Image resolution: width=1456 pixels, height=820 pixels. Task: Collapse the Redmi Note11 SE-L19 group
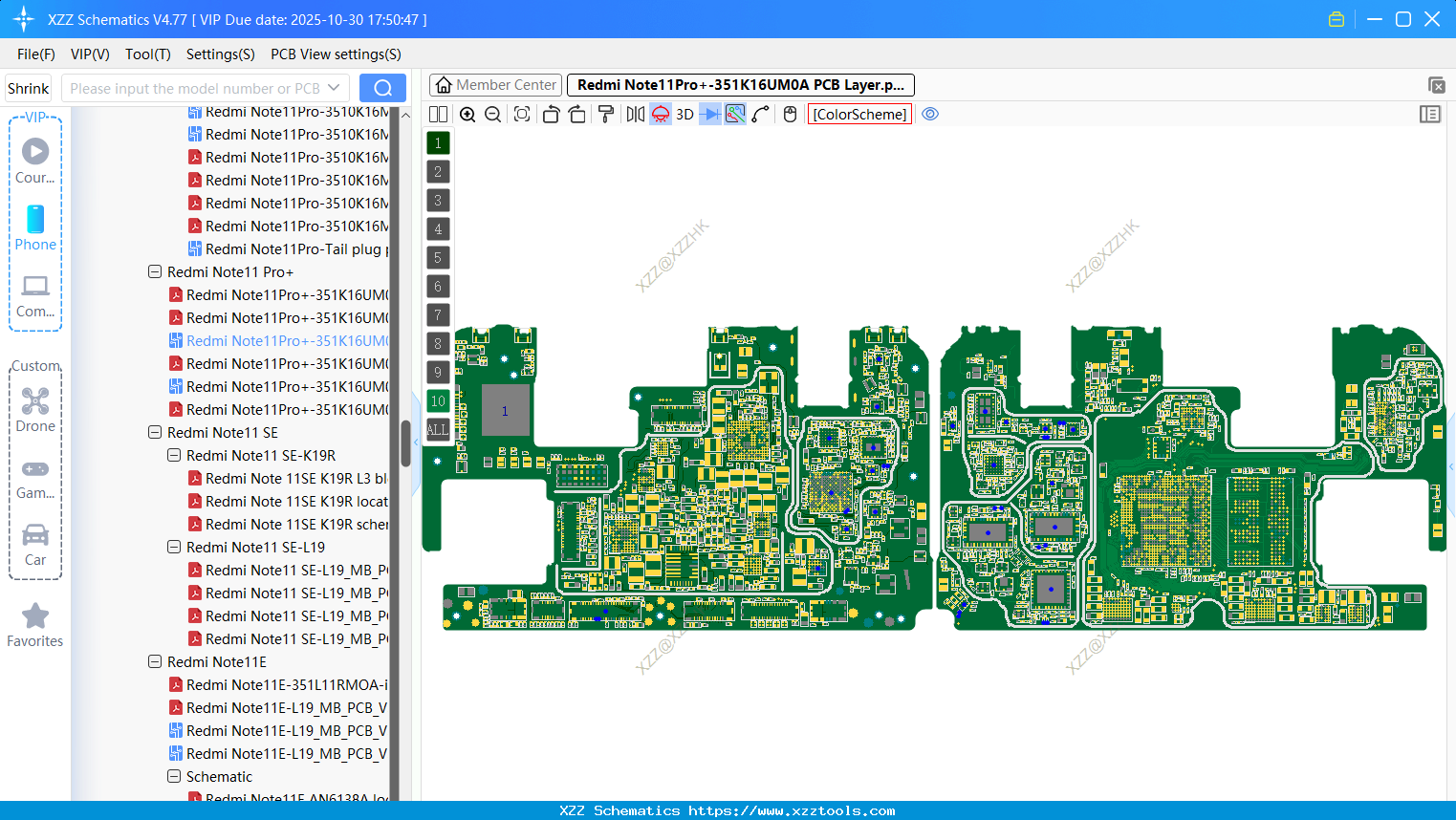(x=174, y=547)
